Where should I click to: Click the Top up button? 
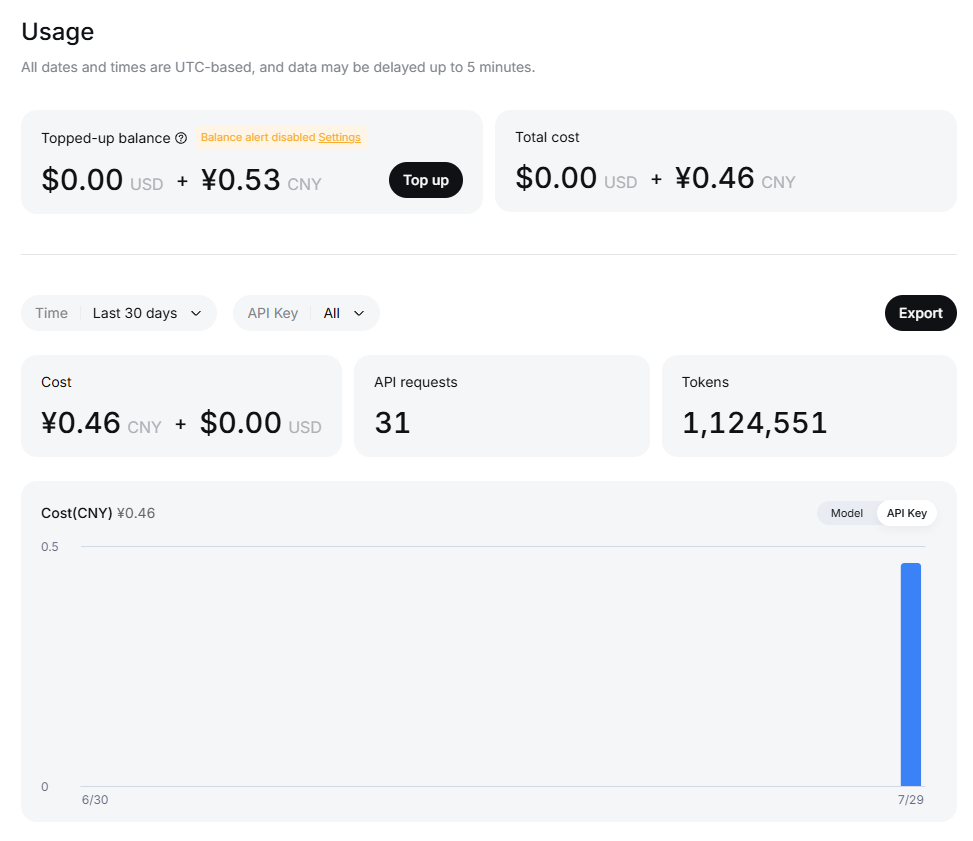point(426,180)
